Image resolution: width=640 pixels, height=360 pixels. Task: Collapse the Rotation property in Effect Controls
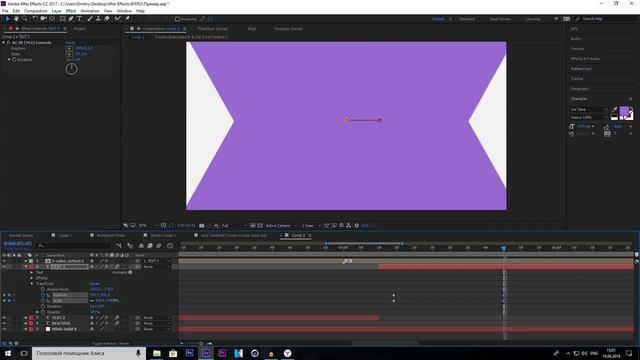click(x=9, y=60)
